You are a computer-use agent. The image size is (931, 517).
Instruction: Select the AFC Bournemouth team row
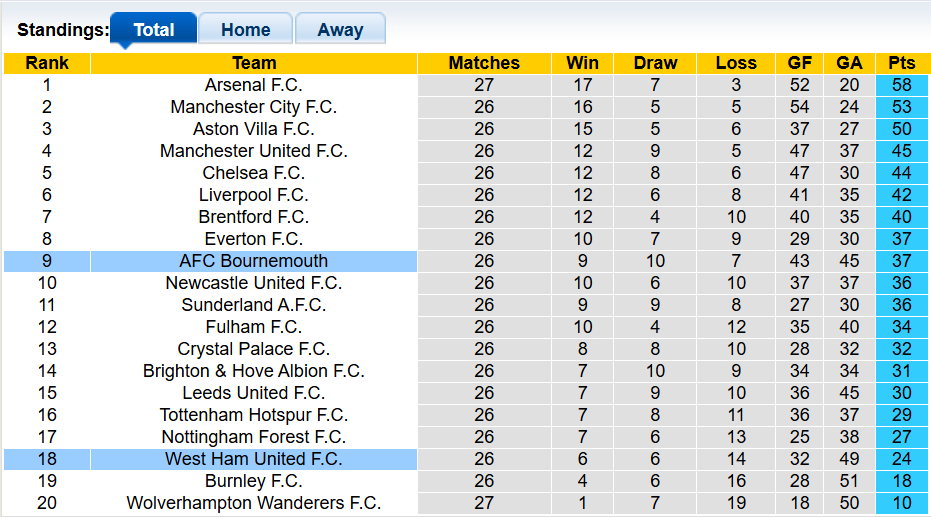coord(253,261)
